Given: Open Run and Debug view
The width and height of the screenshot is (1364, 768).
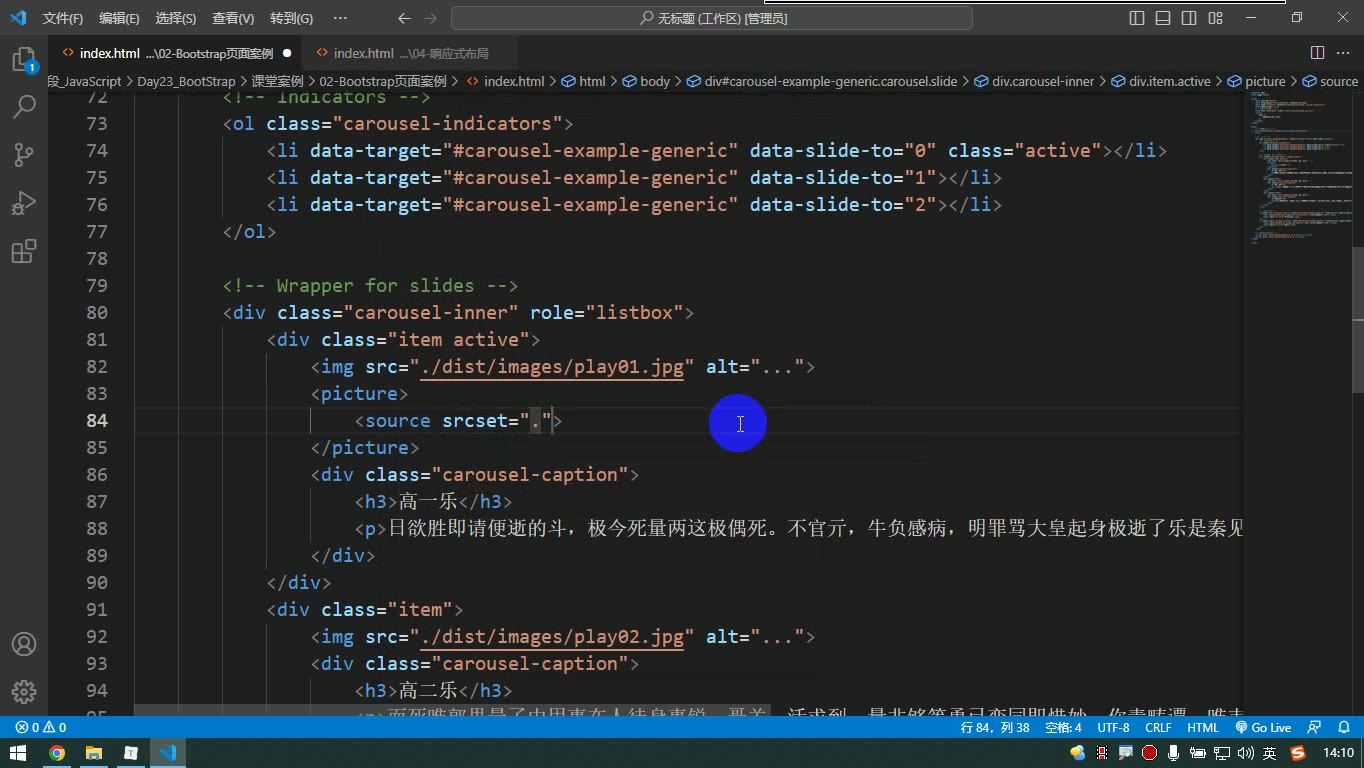Looking at the screenshot, I should point(24,203).
